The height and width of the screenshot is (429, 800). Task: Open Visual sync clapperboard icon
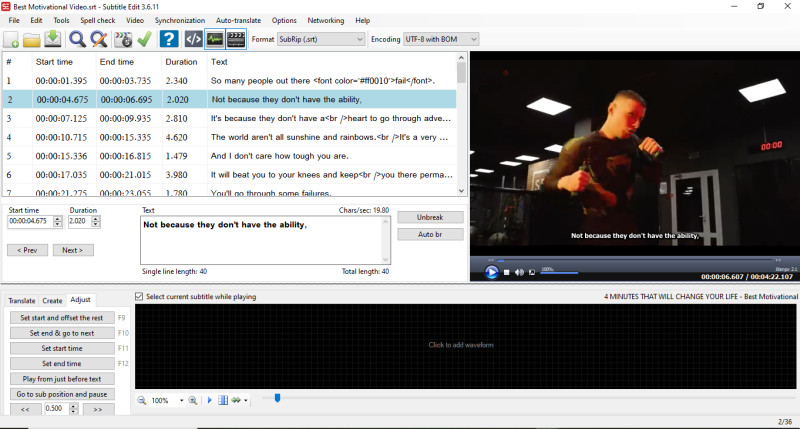coord(123,40)
